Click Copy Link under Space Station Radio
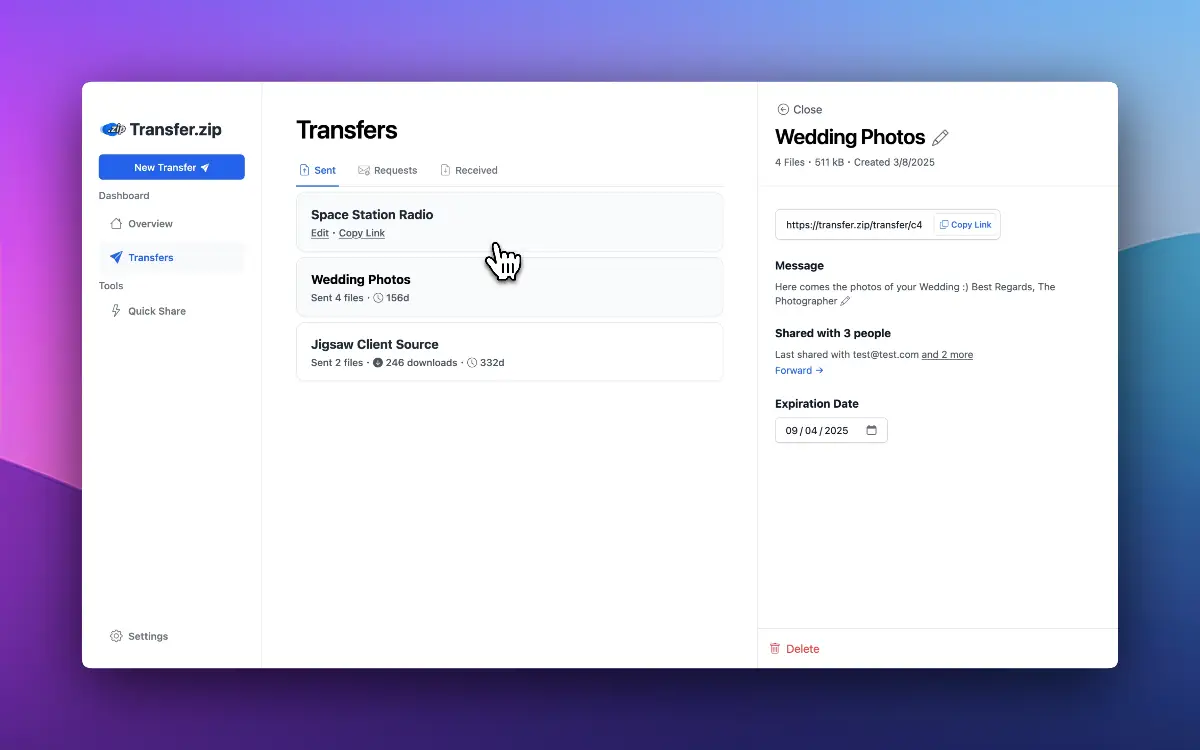 [x=362, y=233]
